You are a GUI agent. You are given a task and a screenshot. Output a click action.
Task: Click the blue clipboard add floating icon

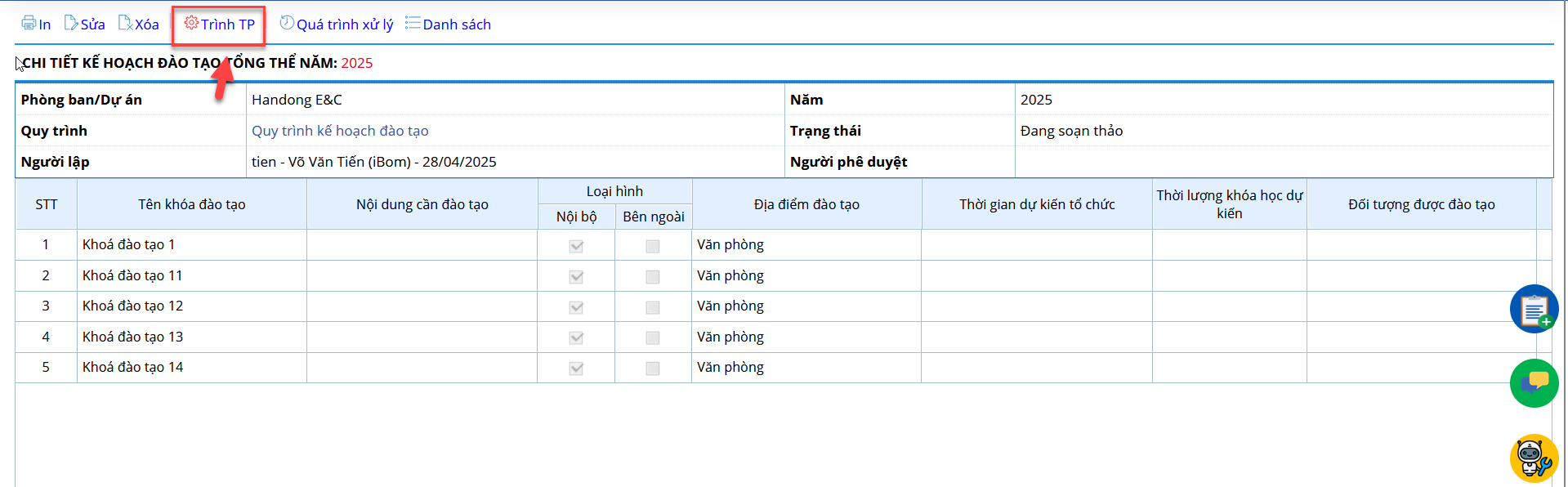(1534, 309)
